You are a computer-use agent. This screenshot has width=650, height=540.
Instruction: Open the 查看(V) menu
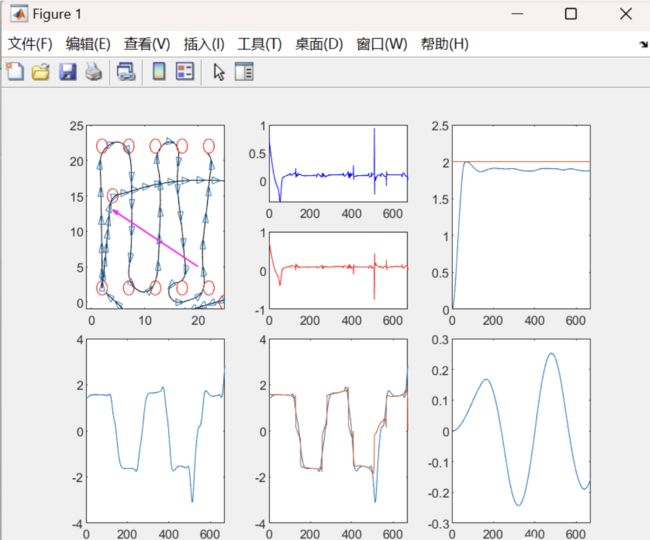coord(147,44)
